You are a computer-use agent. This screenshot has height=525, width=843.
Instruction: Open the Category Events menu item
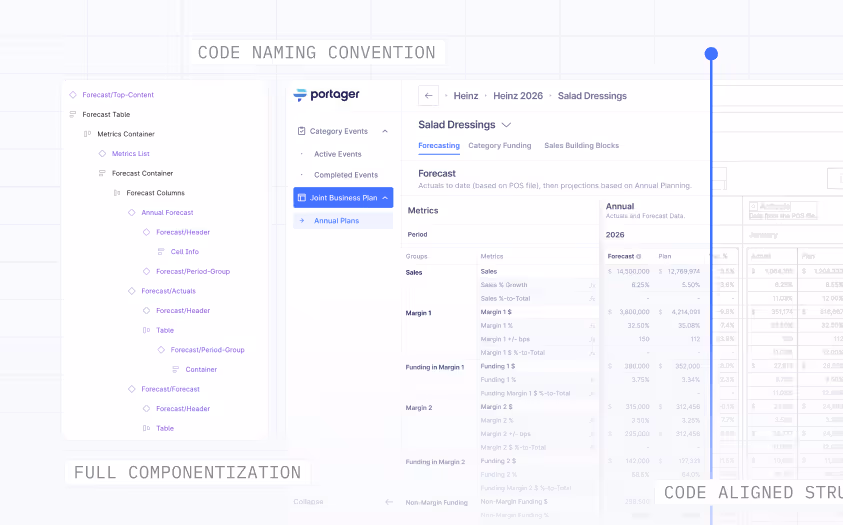(x=343, y=131)
